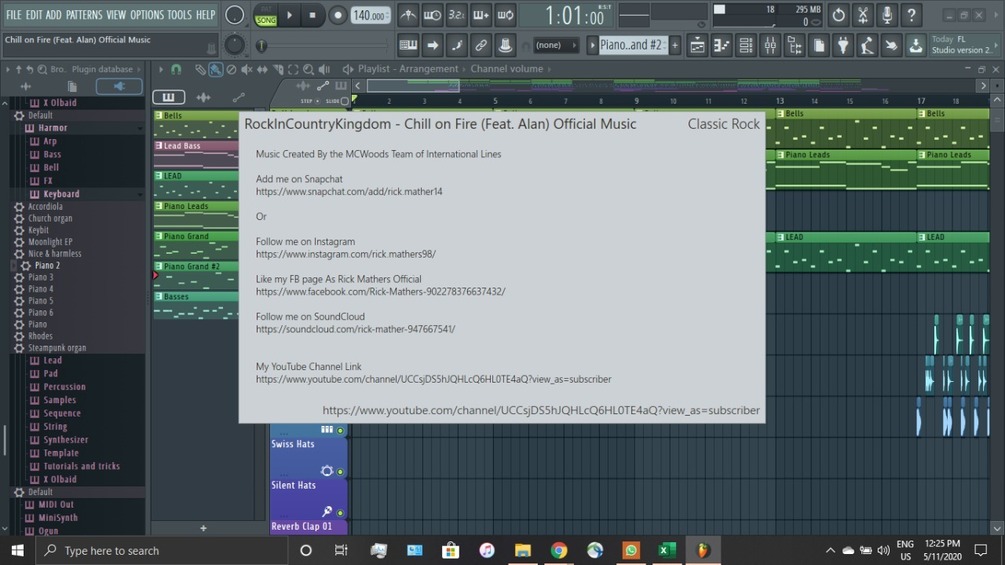Open the pattern selector Piano..and #2
The image size is (1005, 565).
coord(631,45)
